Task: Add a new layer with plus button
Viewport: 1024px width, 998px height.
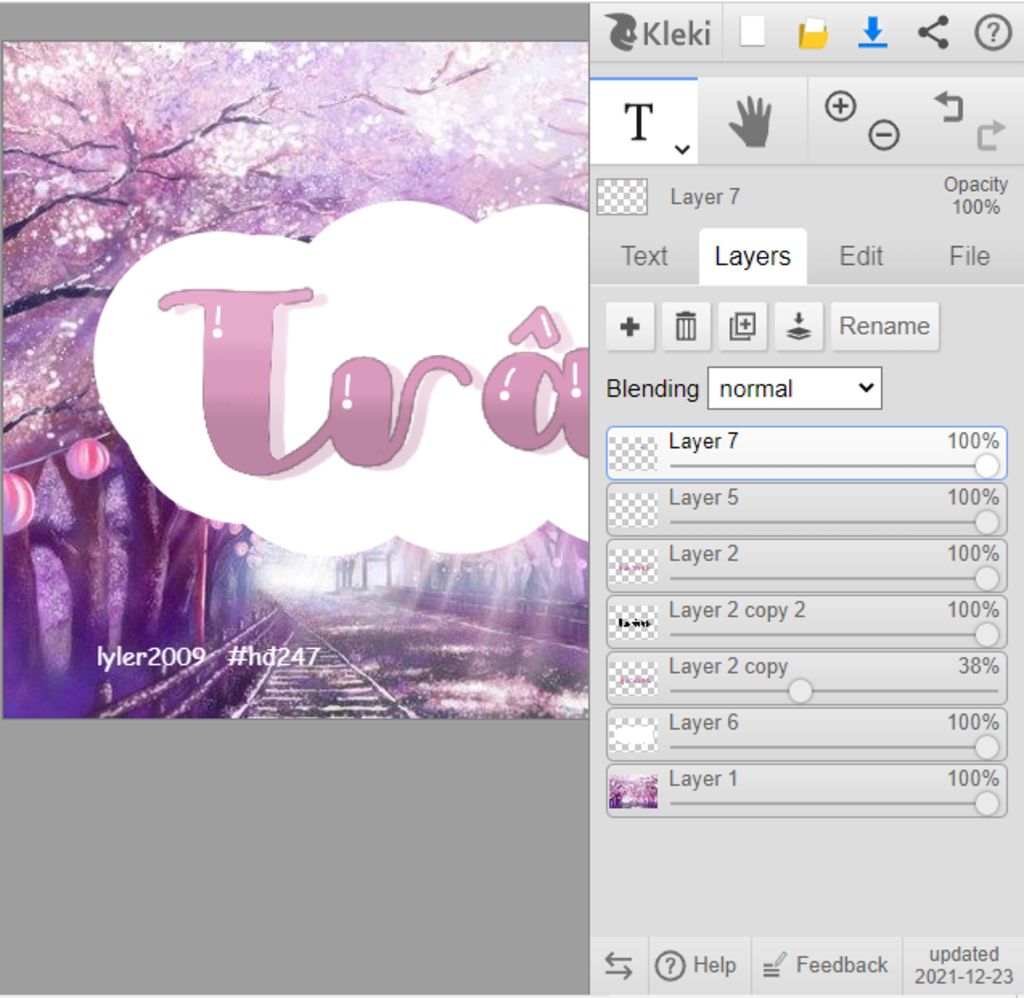Action: click(630, 326)
